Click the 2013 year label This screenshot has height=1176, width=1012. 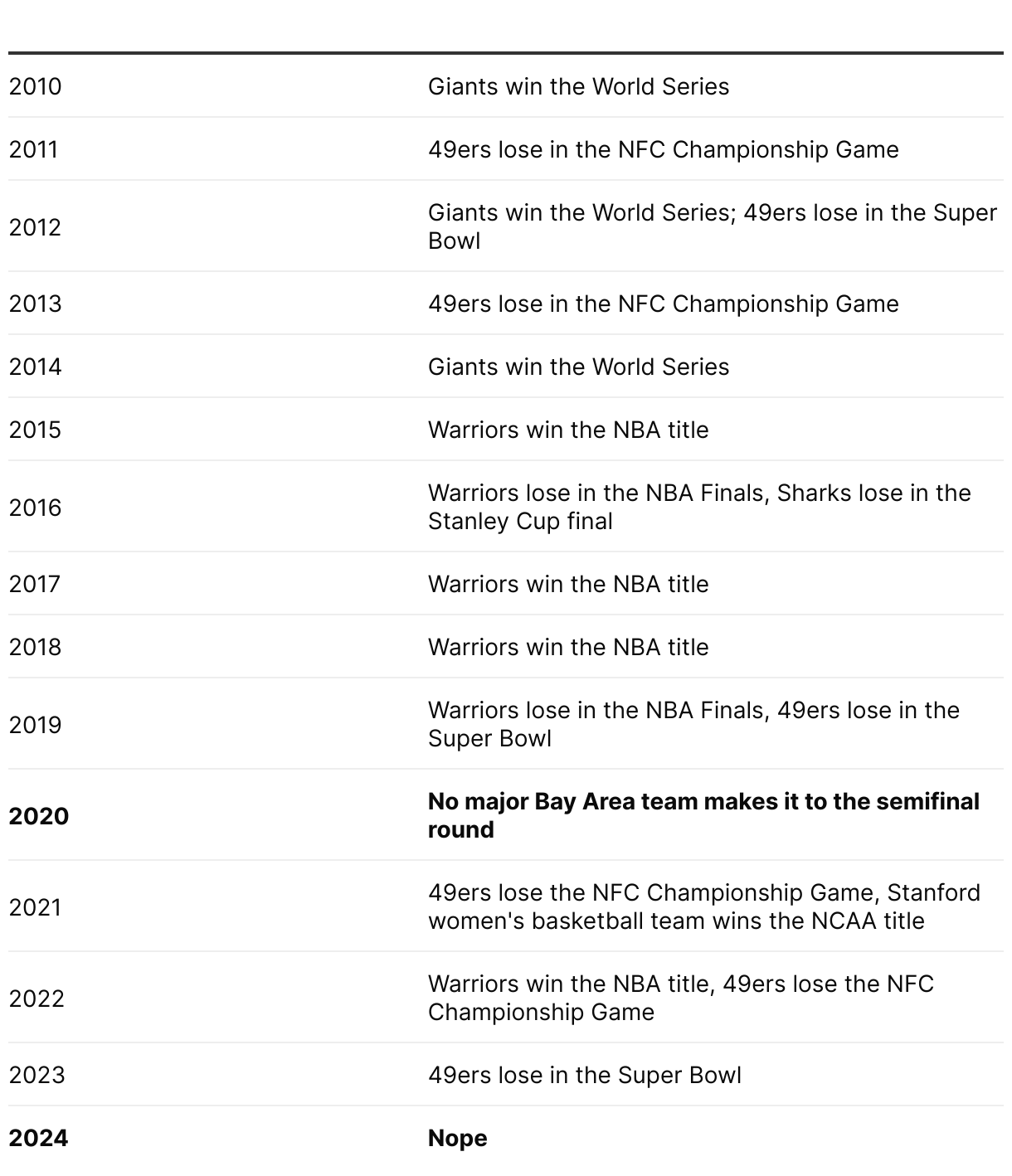tap(35, 304)
